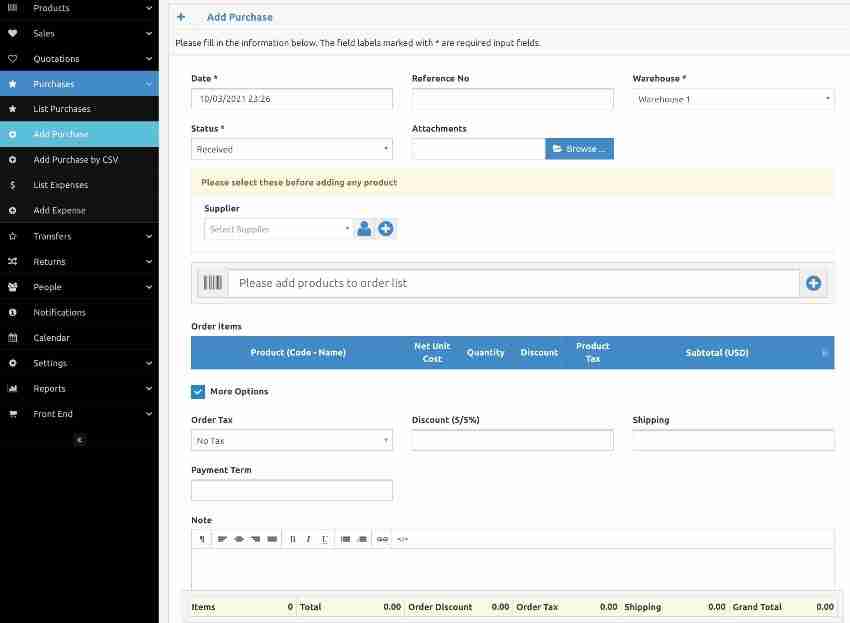Open the add new supplier plus icon

[x=386, y=228]
